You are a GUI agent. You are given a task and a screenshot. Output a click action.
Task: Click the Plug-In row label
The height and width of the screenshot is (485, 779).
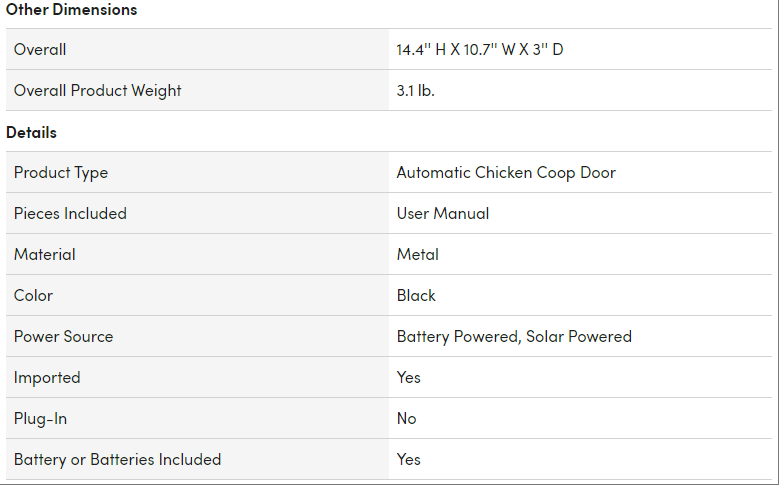pyautogui.click(x=40, y=418)
